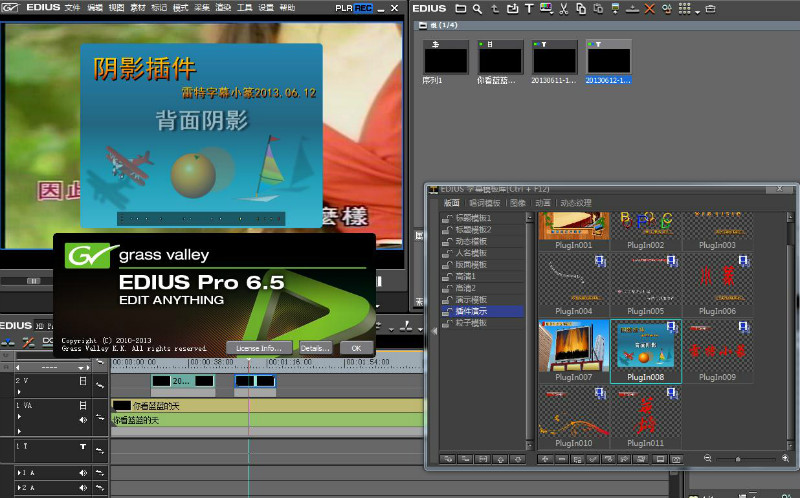The image size is (800, 498).
Task: Click the search icon in bin toolbar
Action: pos(479,9)
